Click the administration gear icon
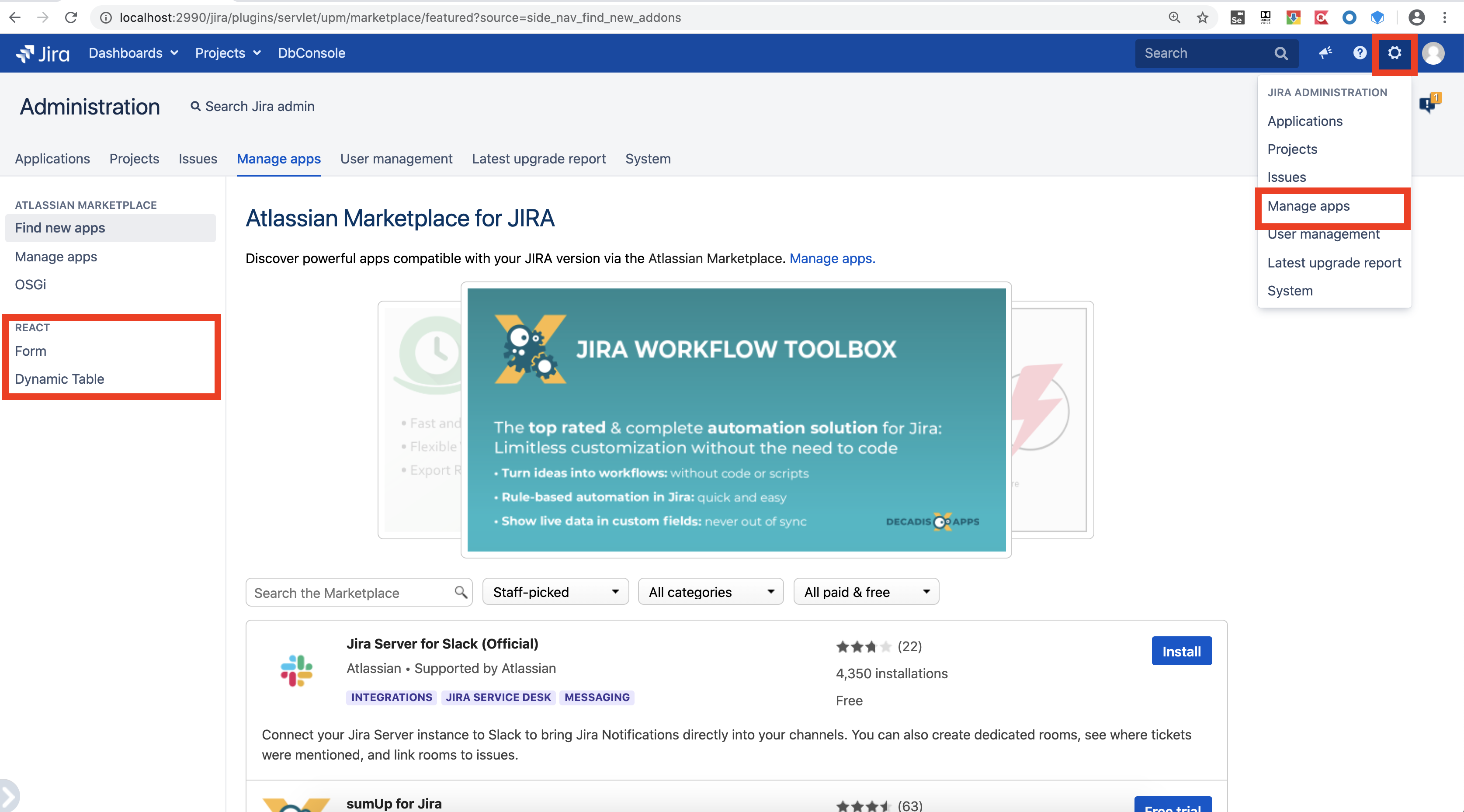This screenshot has width=1464, height=812. [1394, 53]
